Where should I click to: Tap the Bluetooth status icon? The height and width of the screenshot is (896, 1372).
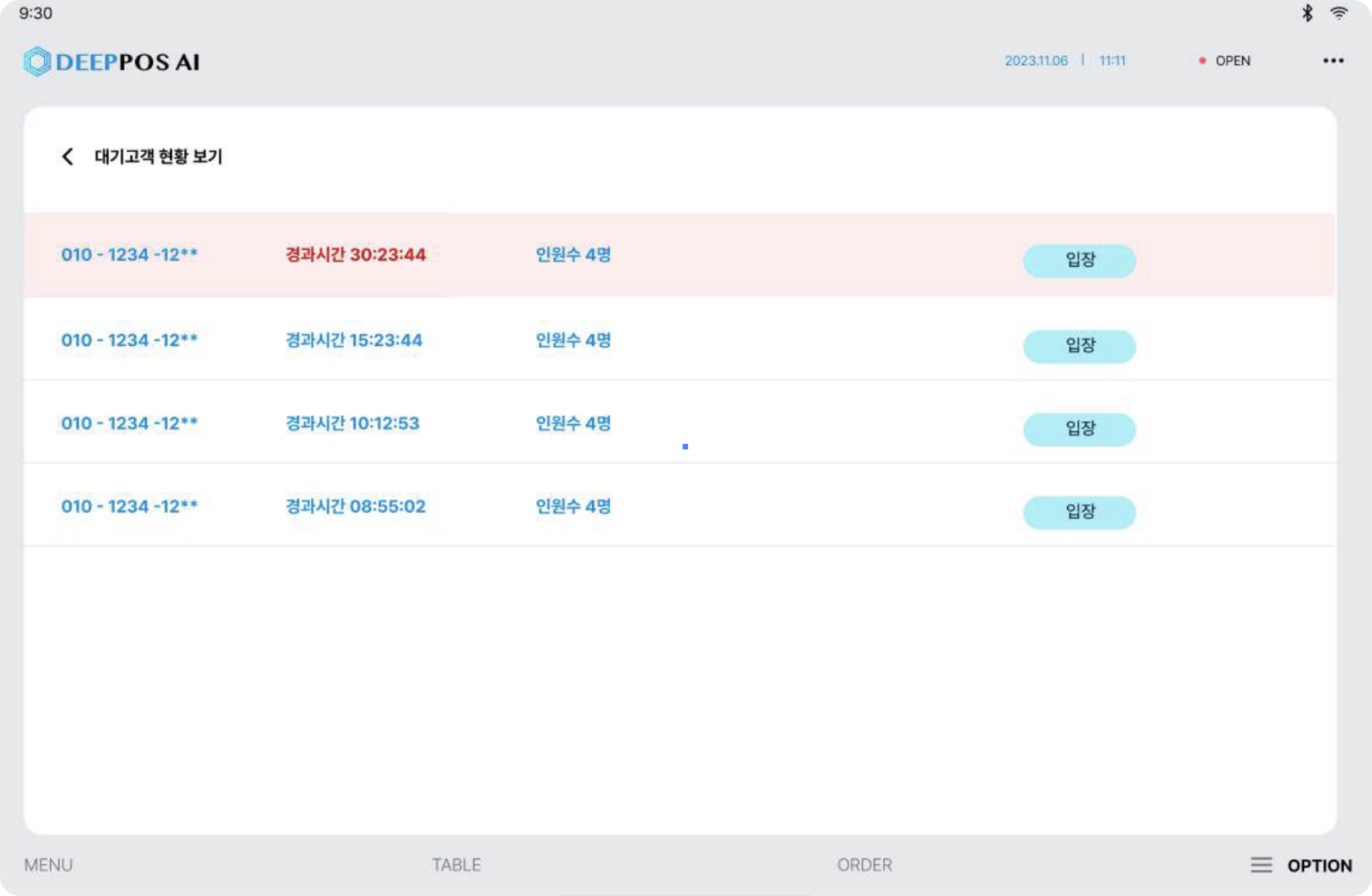(x=1307, y=13)
